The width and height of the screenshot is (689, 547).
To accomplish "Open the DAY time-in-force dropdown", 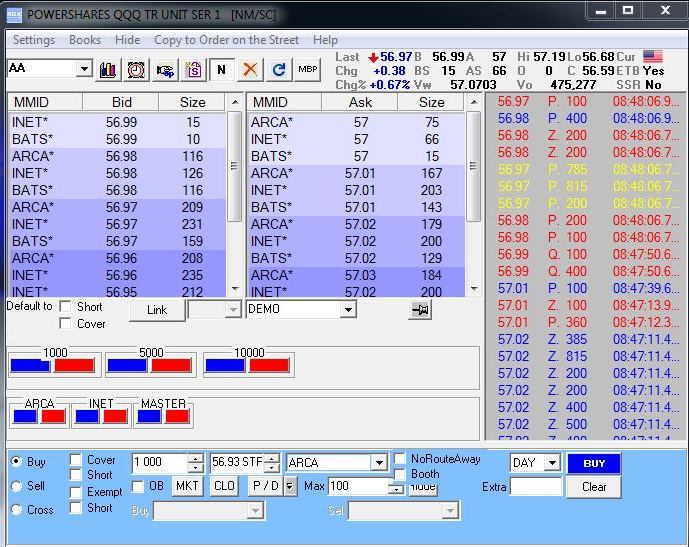I will pyautogui.click(x=552, y=463).
